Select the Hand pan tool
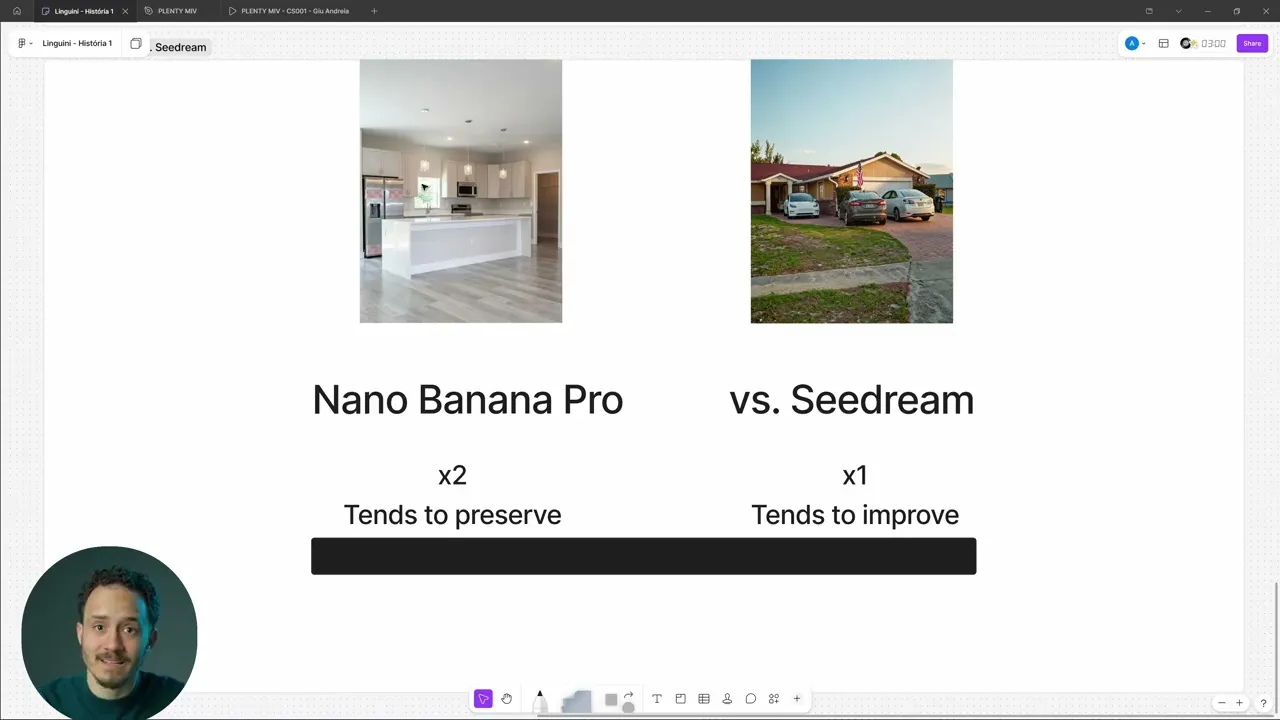Image resolution: width=1280 pixels, height=720 pixels. (x=507, y=699)
